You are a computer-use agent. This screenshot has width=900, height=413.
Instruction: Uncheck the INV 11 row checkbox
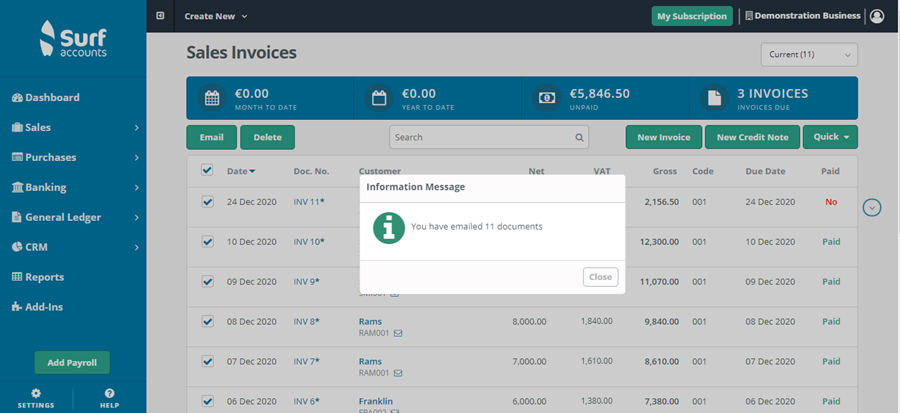coord(208,201)
